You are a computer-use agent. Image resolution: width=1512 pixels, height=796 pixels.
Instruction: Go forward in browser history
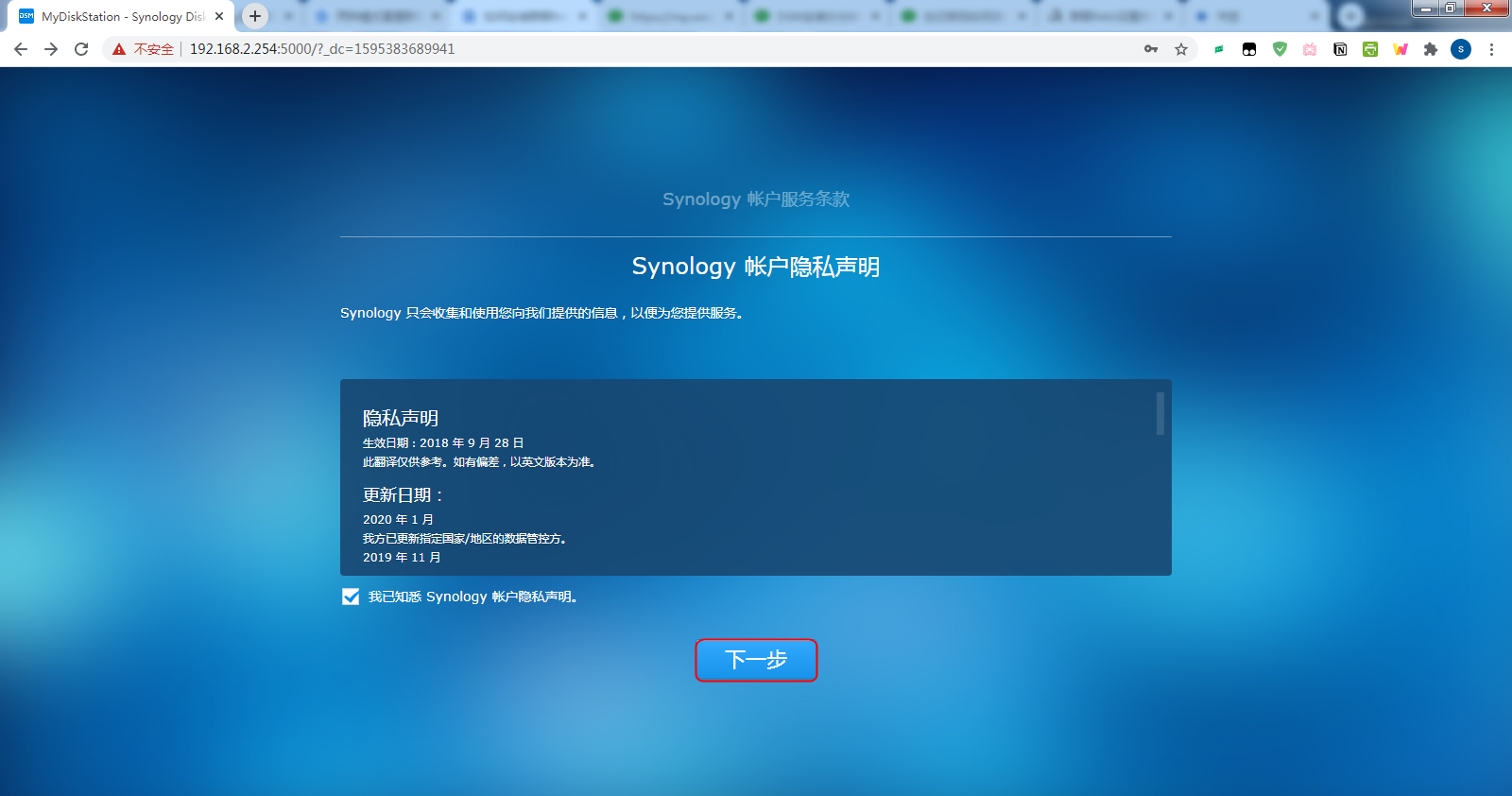click(x=51, y=49)
